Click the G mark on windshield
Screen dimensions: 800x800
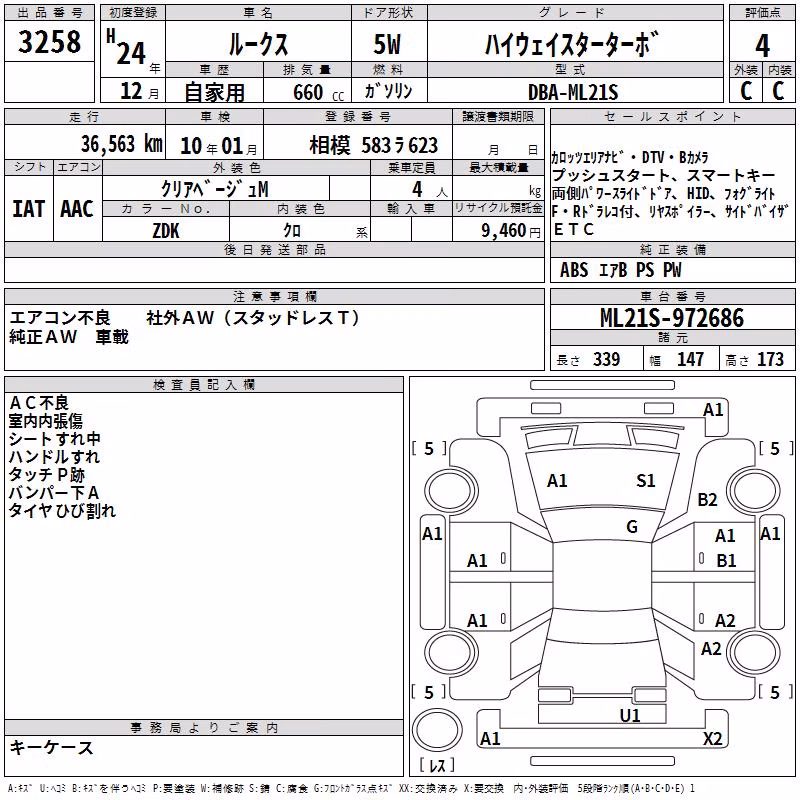(x=632, y=527)
